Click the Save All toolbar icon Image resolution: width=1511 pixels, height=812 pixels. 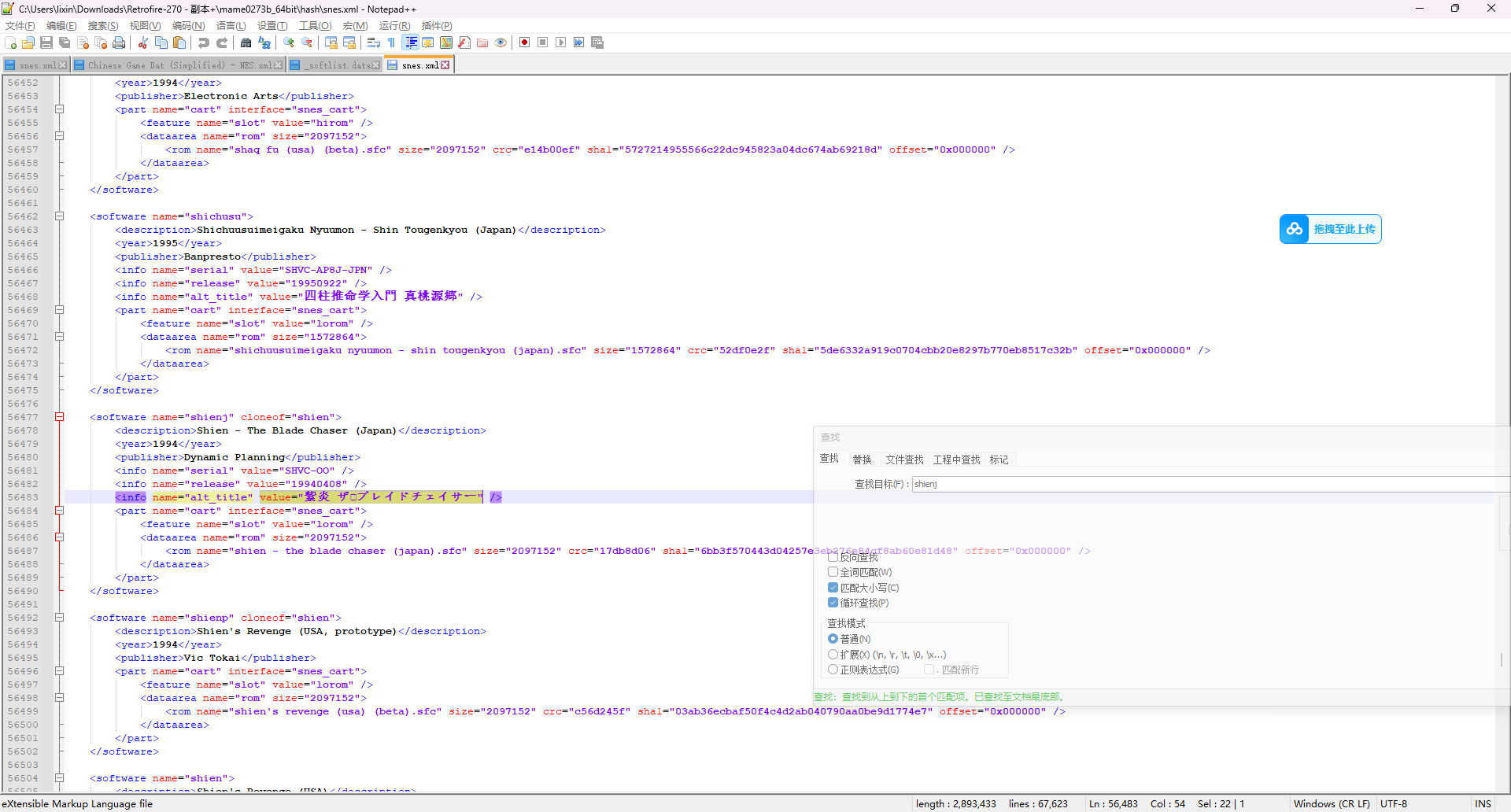(x=65, y=42)
